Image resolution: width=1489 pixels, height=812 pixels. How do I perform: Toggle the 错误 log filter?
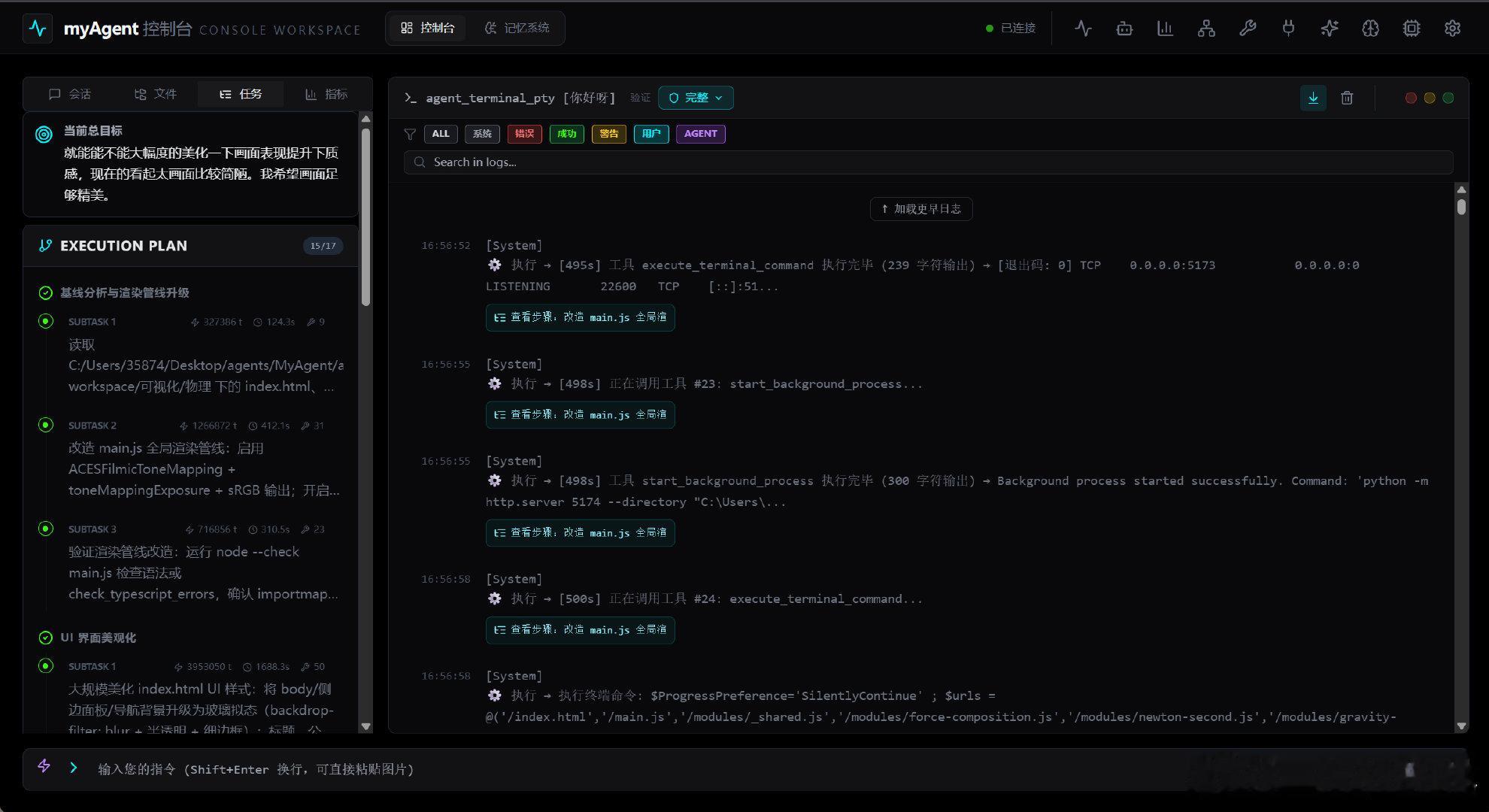524,134
